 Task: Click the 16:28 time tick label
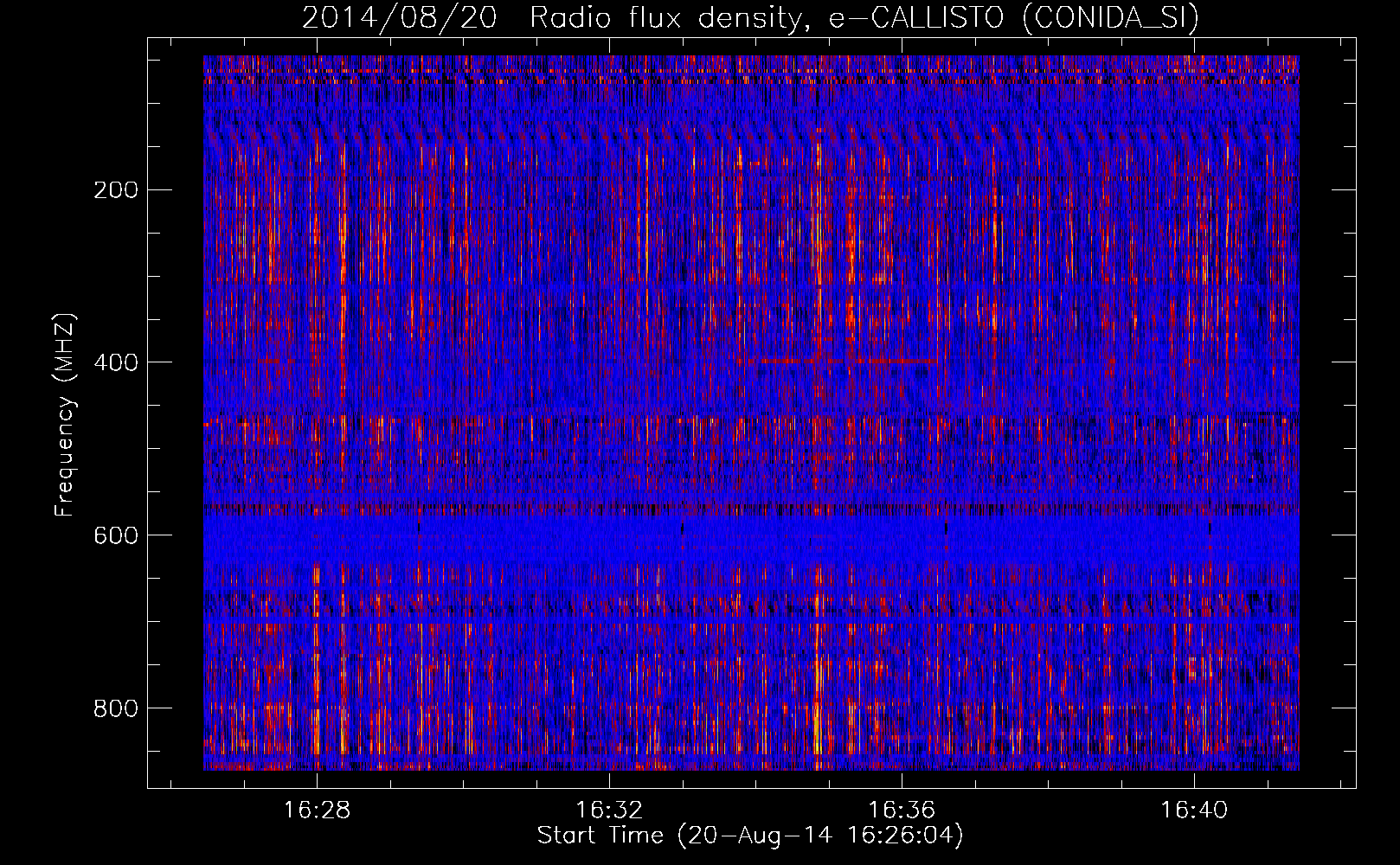pyautogui.click(x=318, y=811)
